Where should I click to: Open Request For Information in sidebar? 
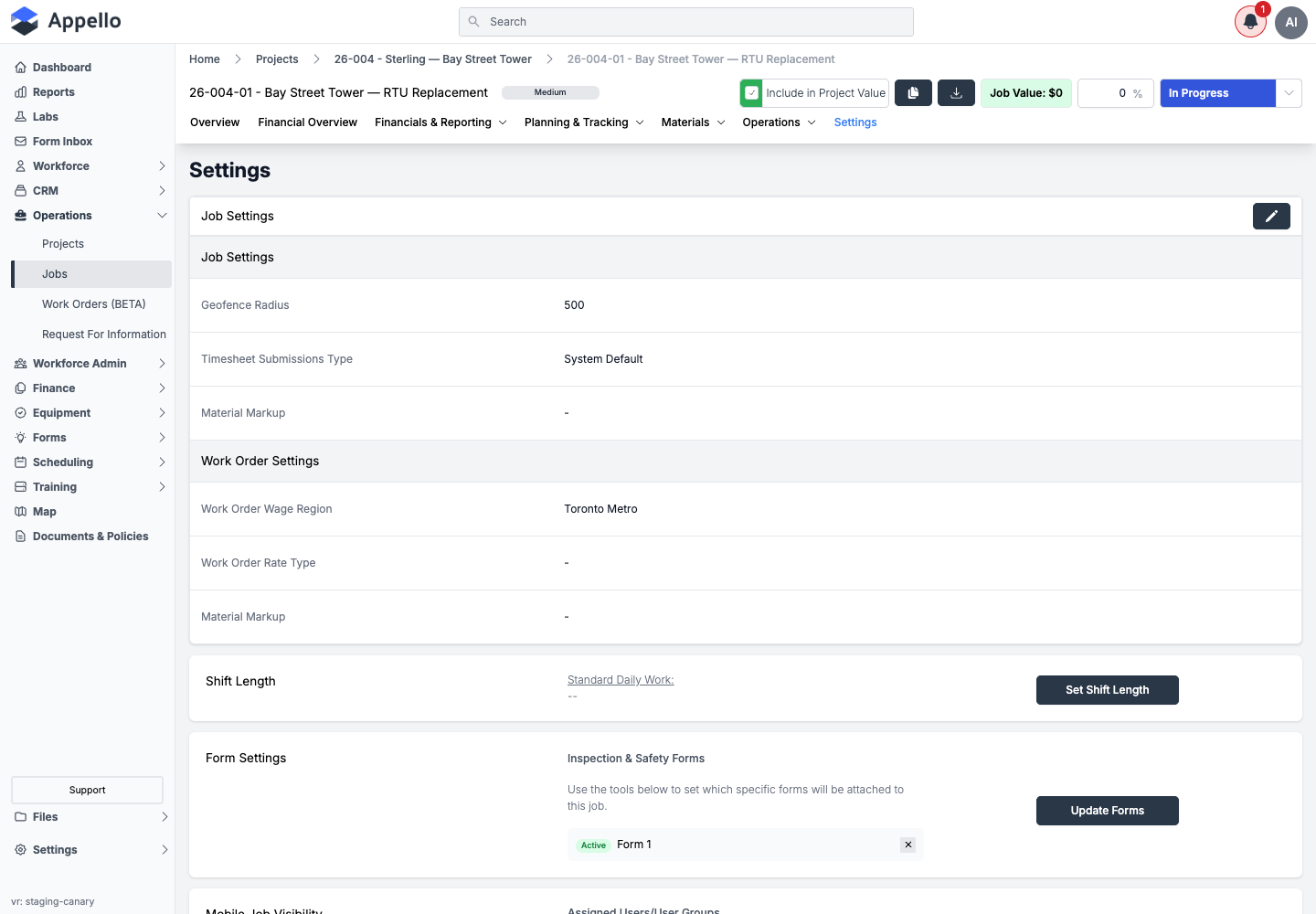coord(104,335)
